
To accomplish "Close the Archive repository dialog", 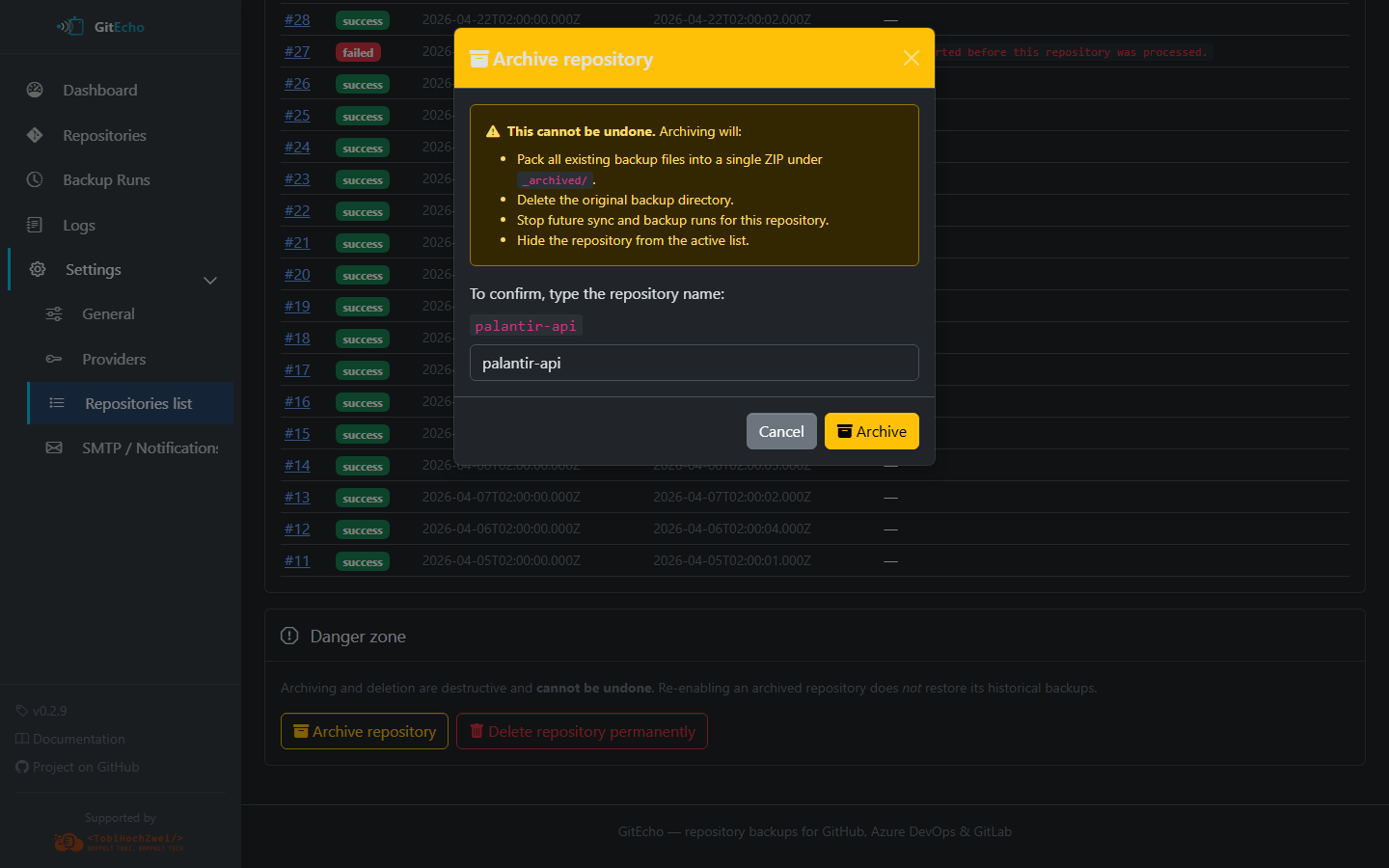I will point(911,58).
